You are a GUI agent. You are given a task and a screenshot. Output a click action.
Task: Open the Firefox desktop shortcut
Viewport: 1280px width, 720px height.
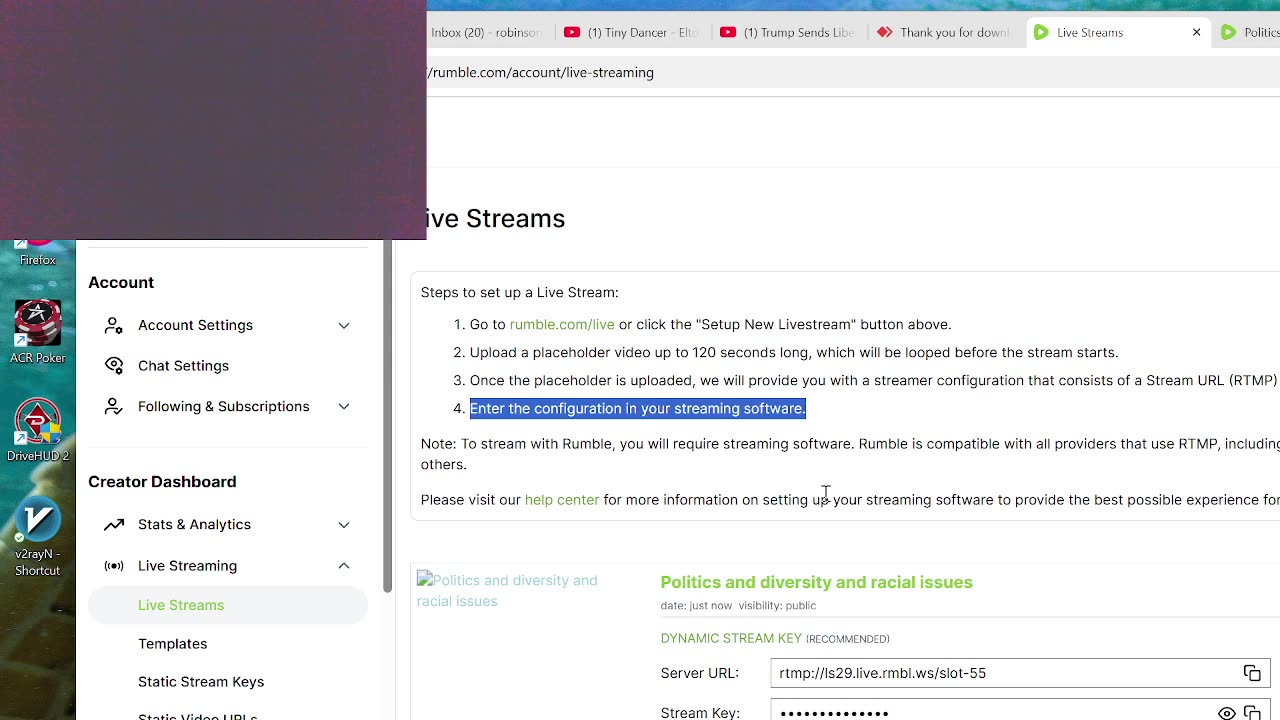(38, 254)
